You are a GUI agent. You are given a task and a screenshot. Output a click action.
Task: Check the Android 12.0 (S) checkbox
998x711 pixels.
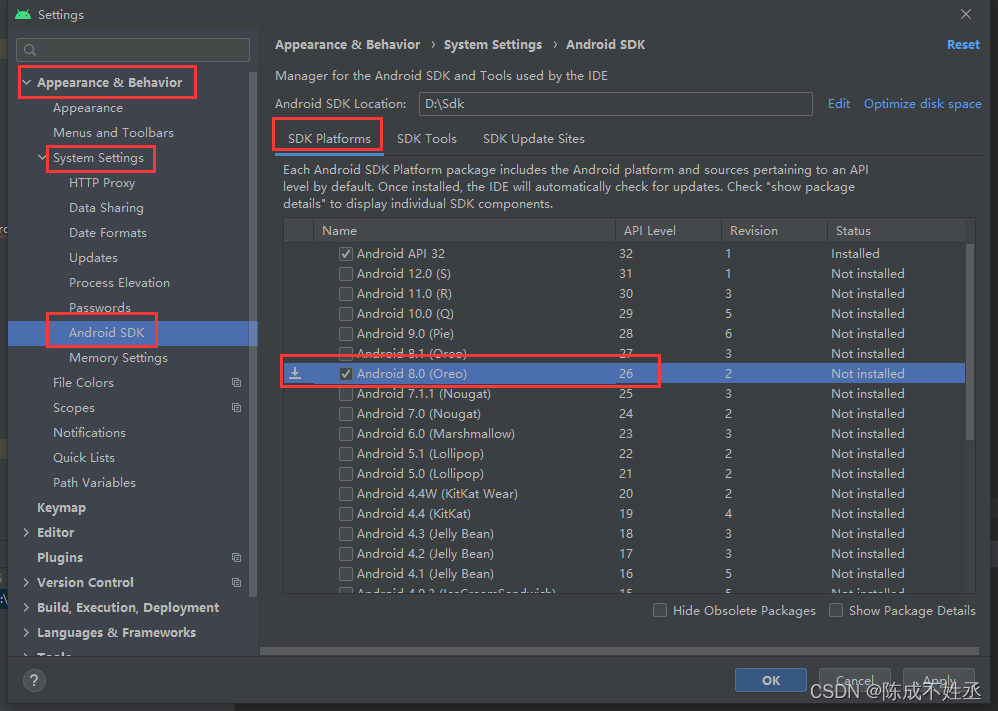tap(346, 274)
